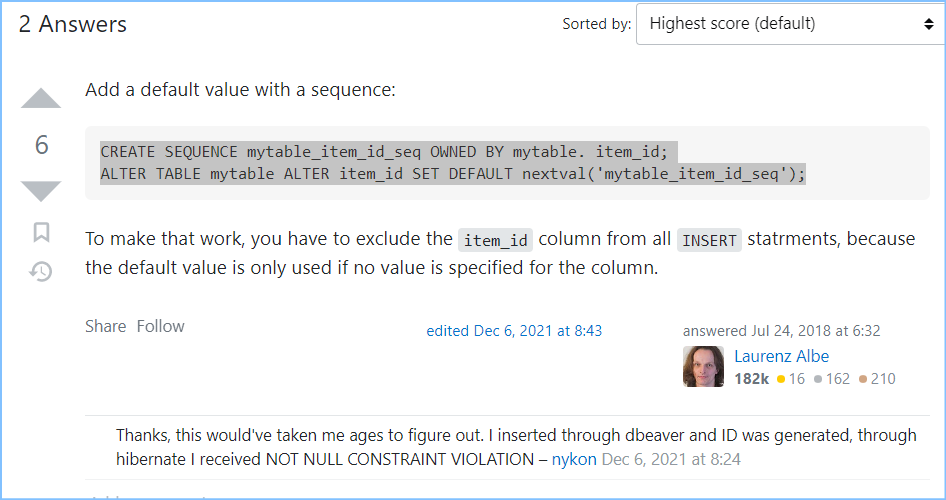
Task: Open commenter nykon's profile
Action: click(574, 459)
